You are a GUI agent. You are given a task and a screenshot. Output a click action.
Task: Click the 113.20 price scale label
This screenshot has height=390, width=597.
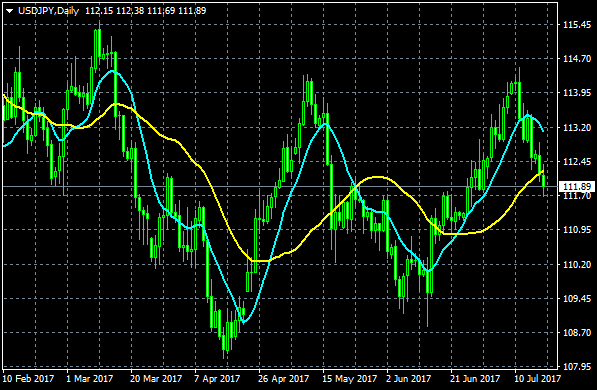(577, 127)
